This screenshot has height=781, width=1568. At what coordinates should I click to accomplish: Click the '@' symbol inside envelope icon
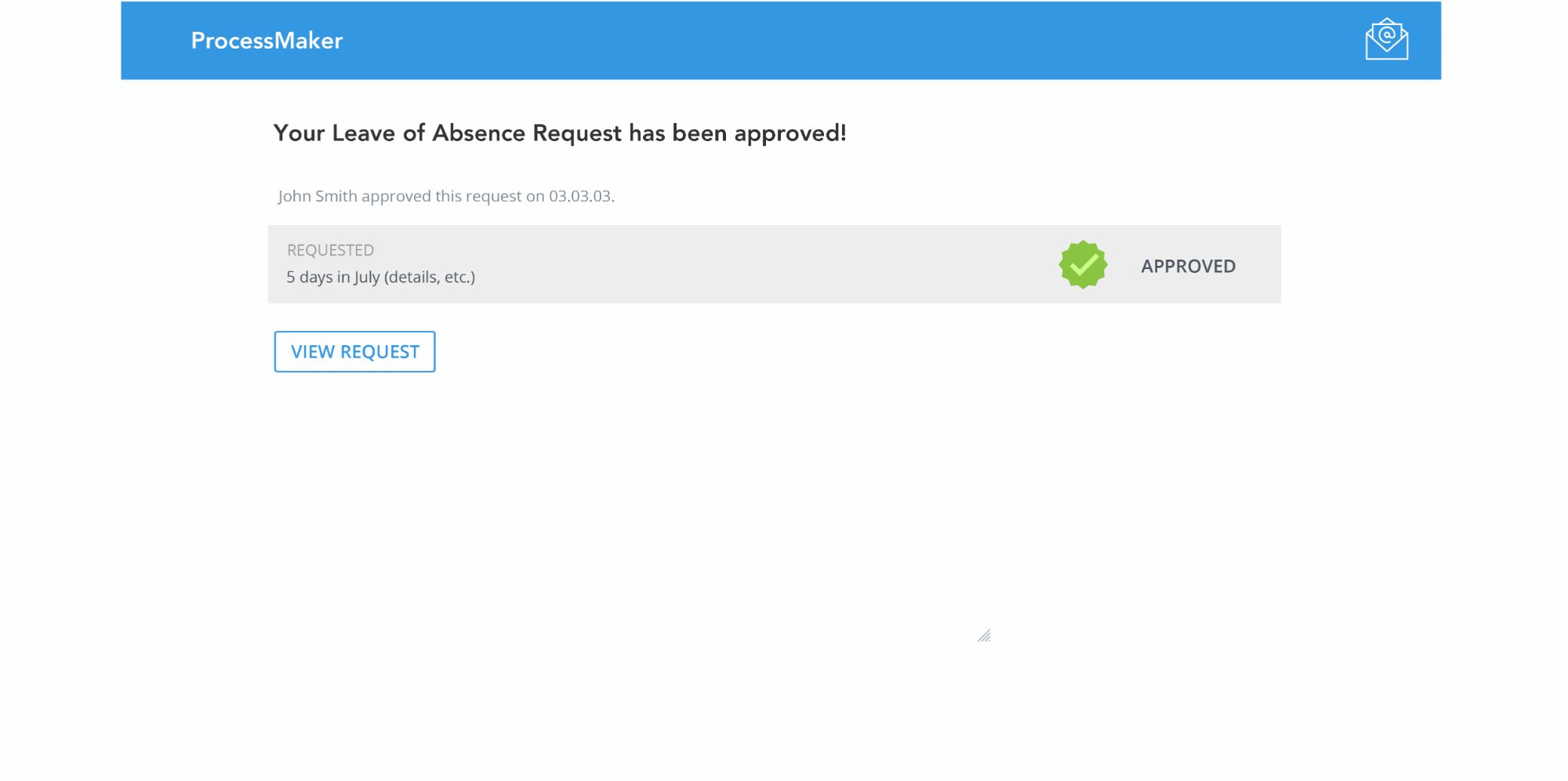[1387, 35]
